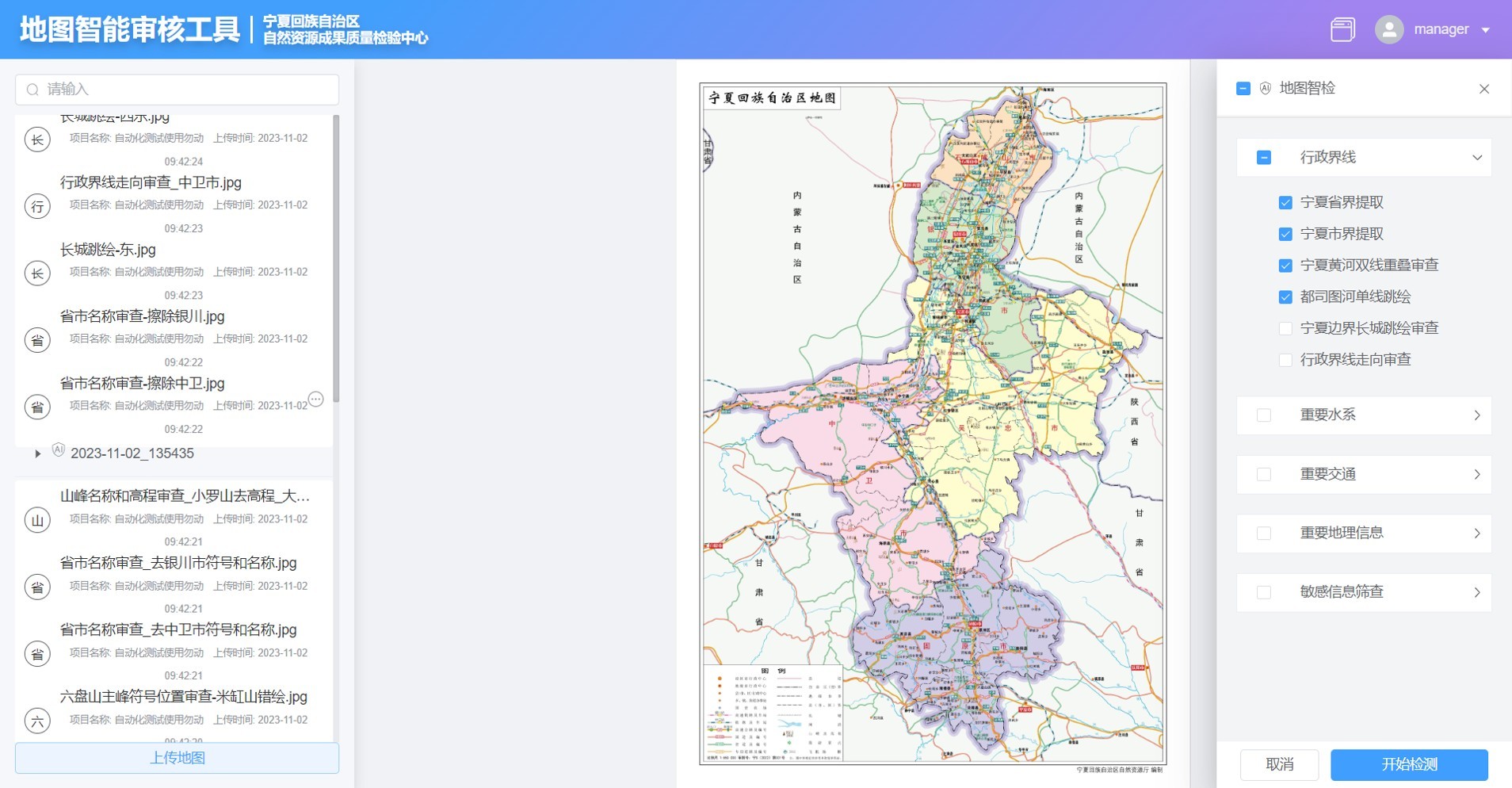Click the 长 icon beside 长城跳绘-东.jpg
Viewport: 1512px width, 788px height.
tap(37, 274)
